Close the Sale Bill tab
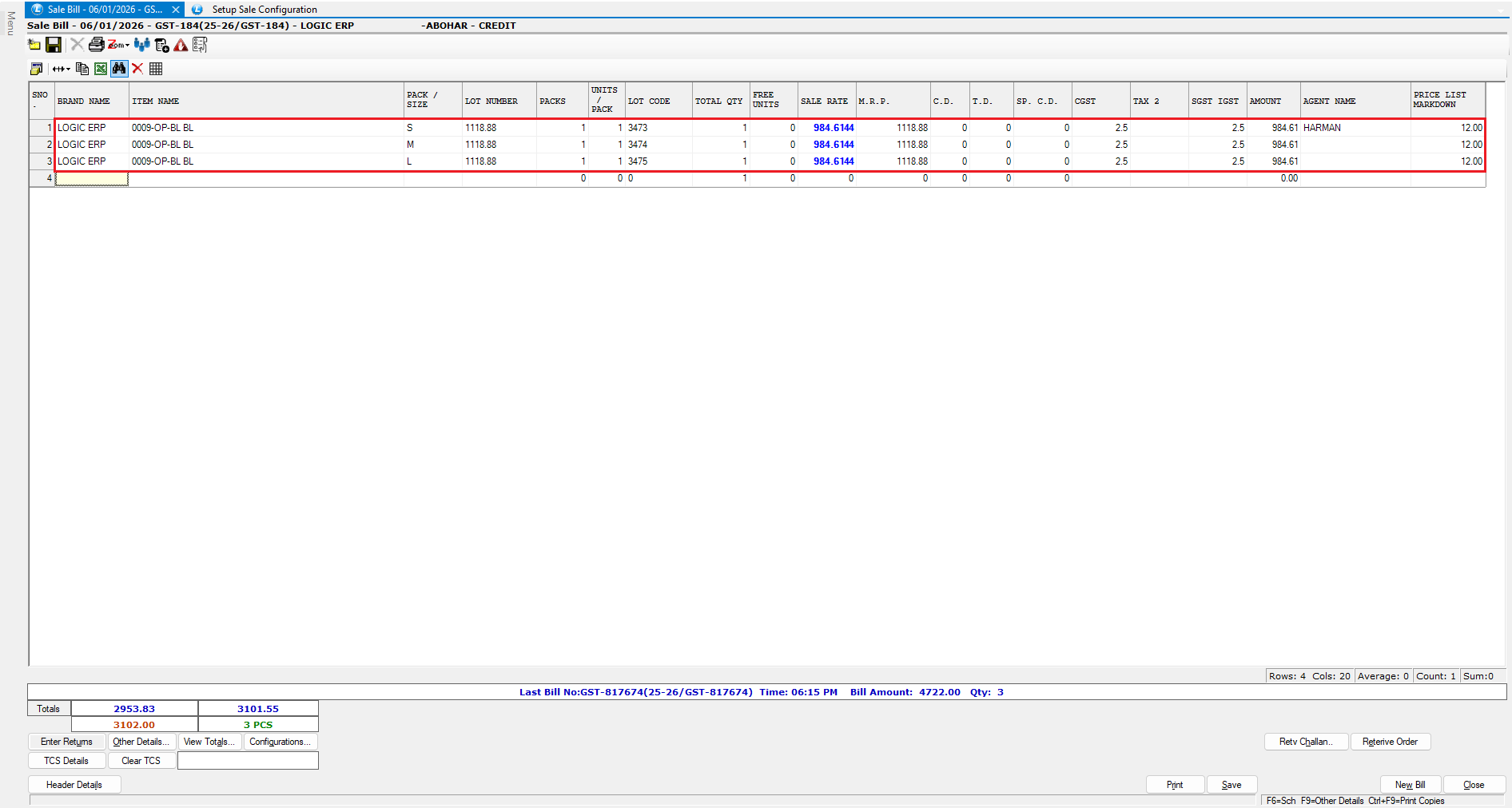The image size is (1512, 808). pos(175,10)
